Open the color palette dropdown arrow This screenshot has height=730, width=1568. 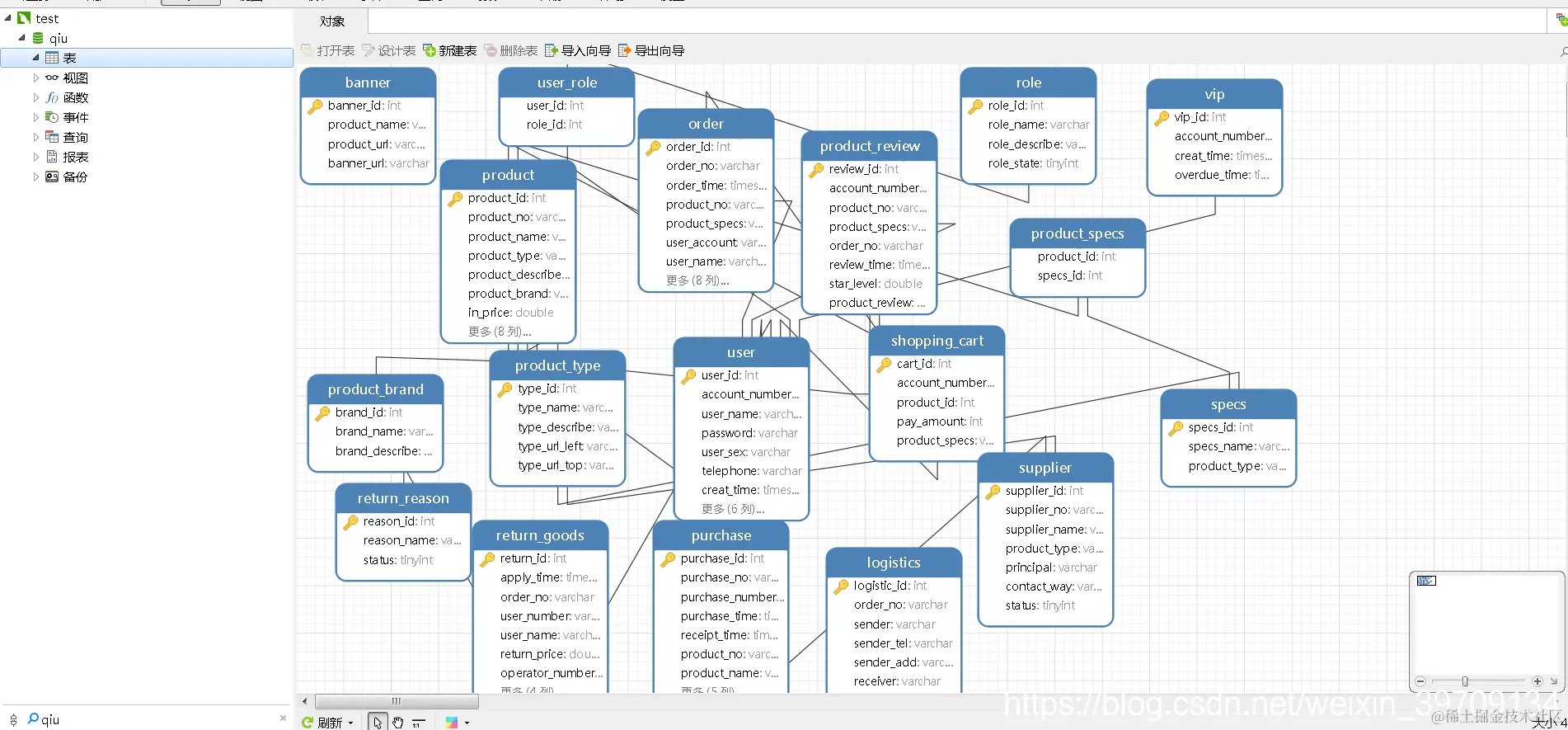467,723
